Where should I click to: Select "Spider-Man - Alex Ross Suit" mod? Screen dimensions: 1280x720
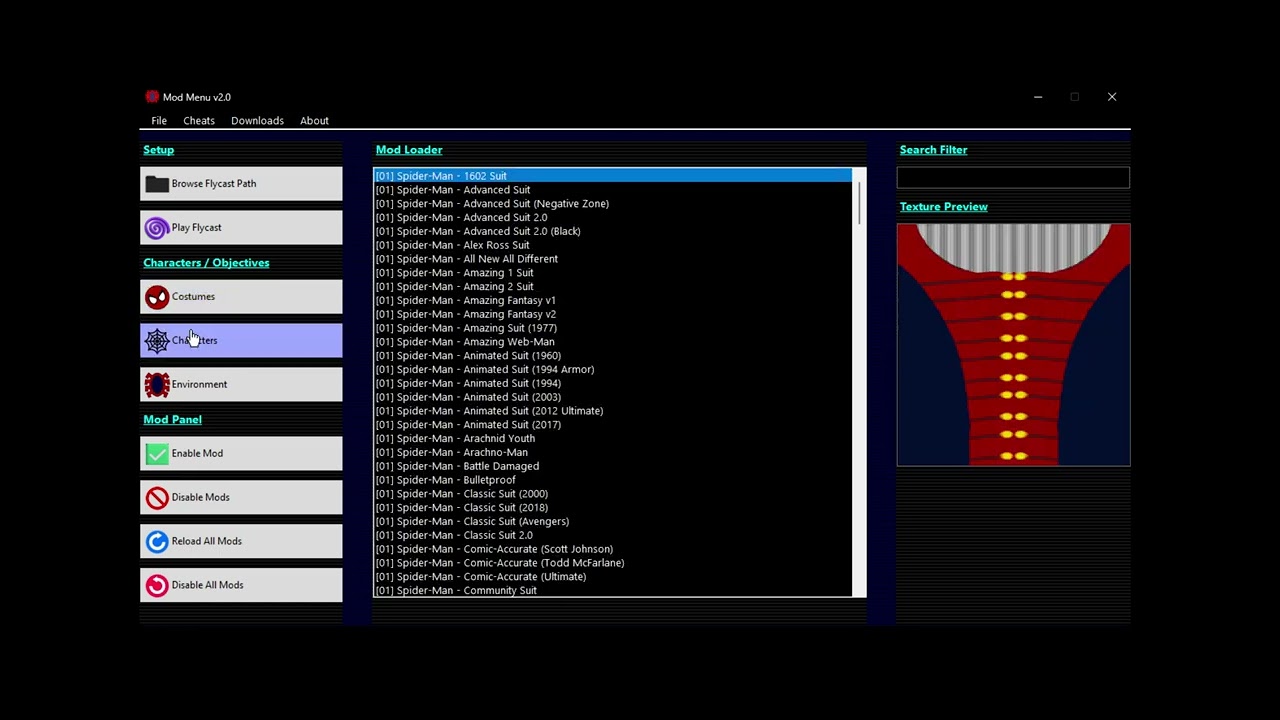(613, 245)
